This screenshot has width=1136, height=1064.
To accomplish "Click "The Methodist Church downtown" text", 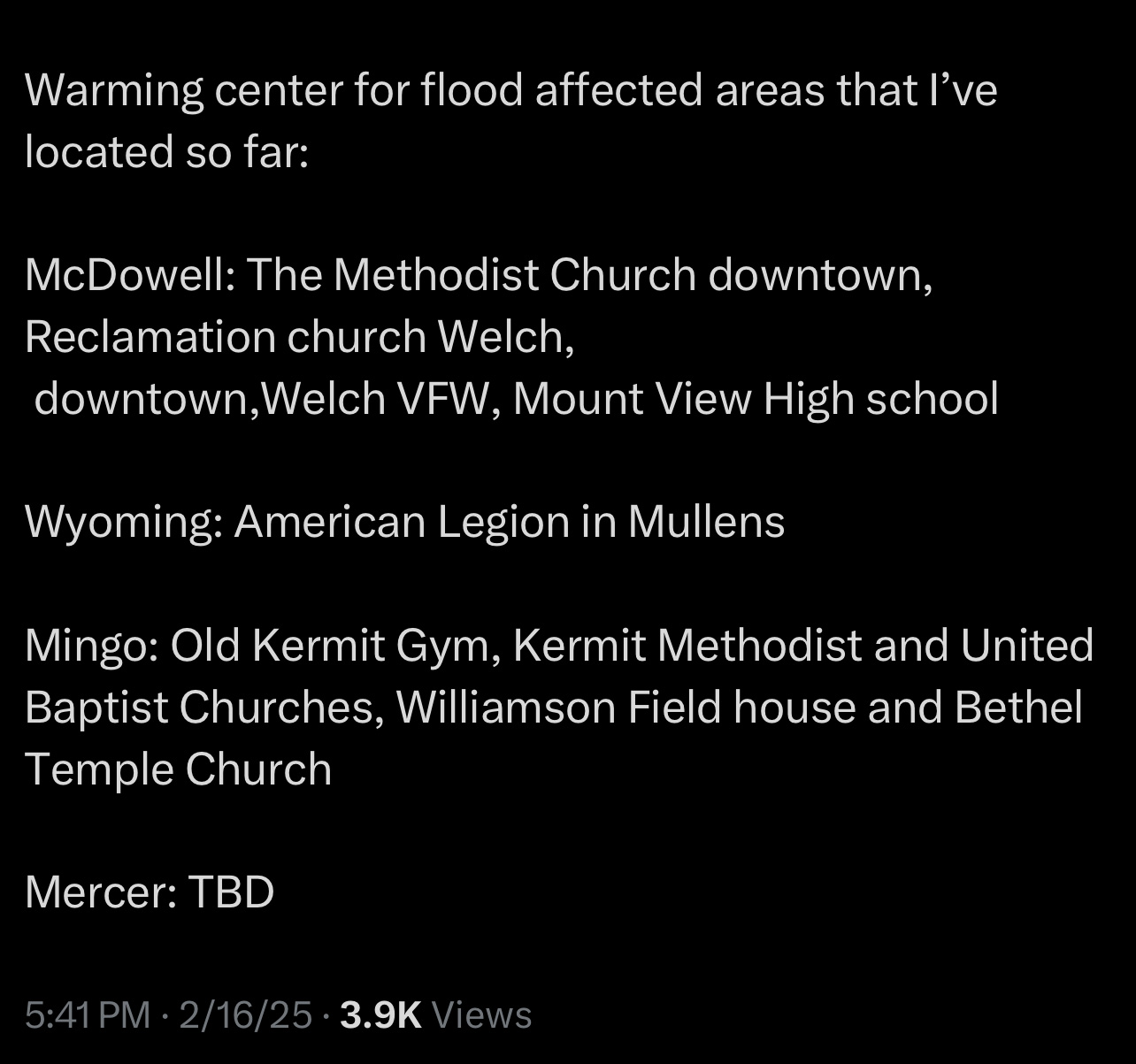I will coord(587,275).
